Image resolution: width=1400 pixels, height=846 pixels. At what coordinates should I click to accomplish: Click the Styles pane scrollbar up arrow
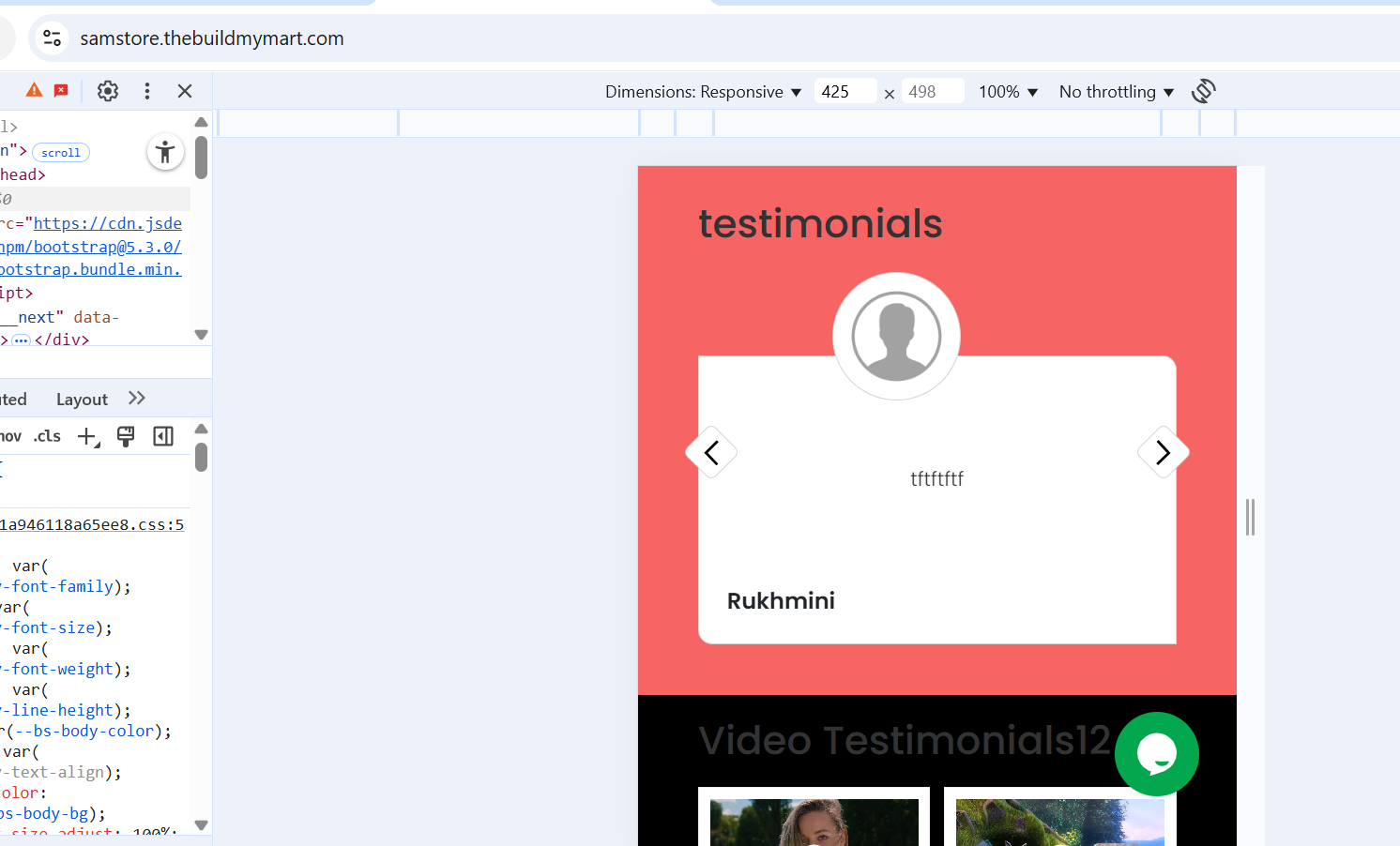click(201, 429)
